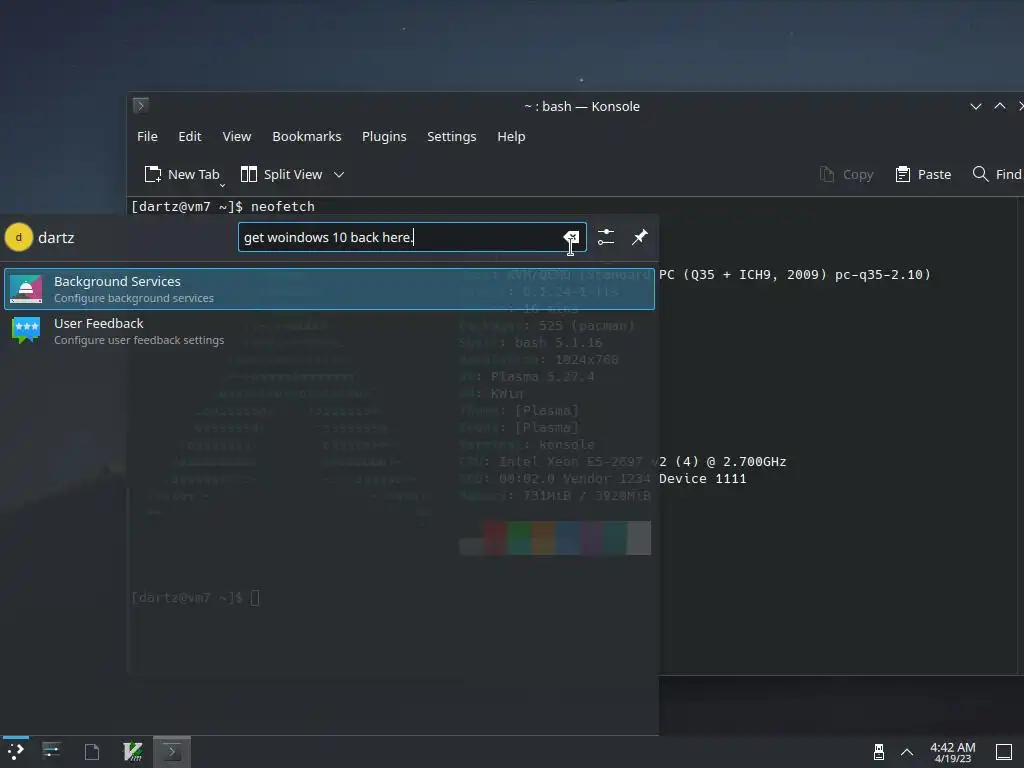Open the File menu in Konsole

pos(147,136)
